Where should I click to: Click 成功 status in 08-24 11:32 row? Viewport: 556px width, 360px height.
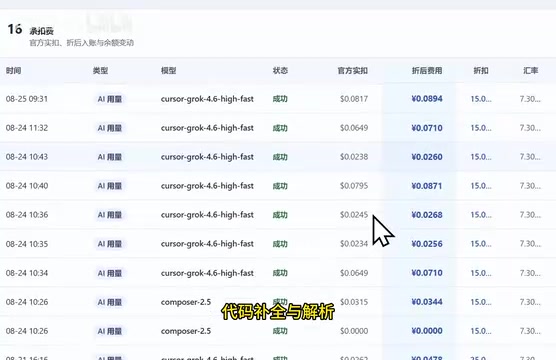click(280, 128)
